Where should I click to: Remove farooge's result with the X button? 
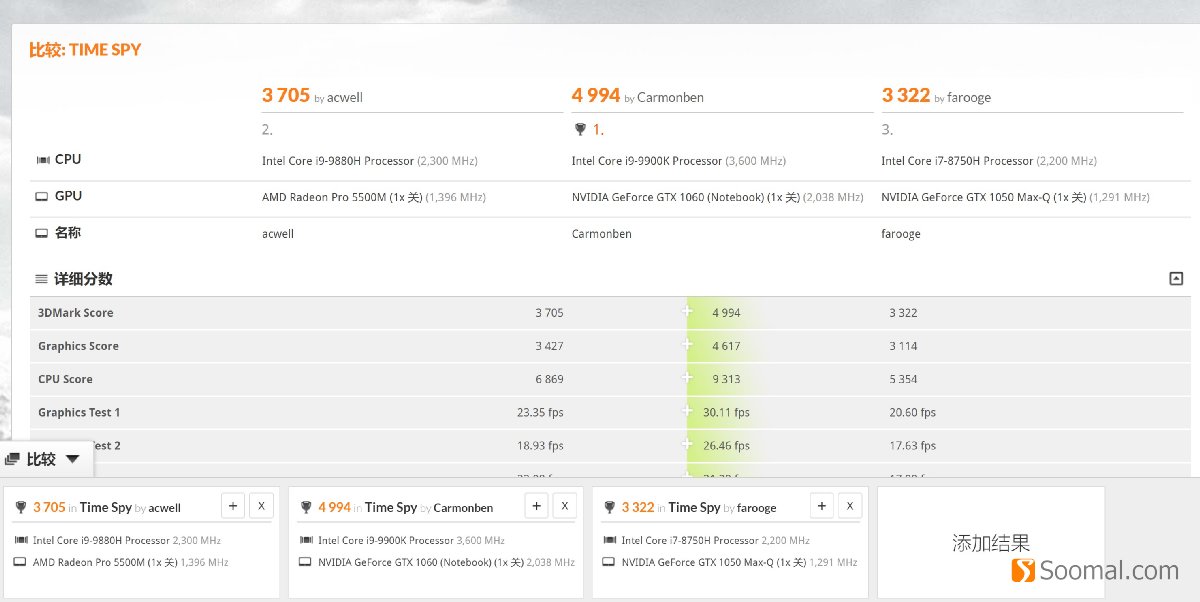pos(850,506)
